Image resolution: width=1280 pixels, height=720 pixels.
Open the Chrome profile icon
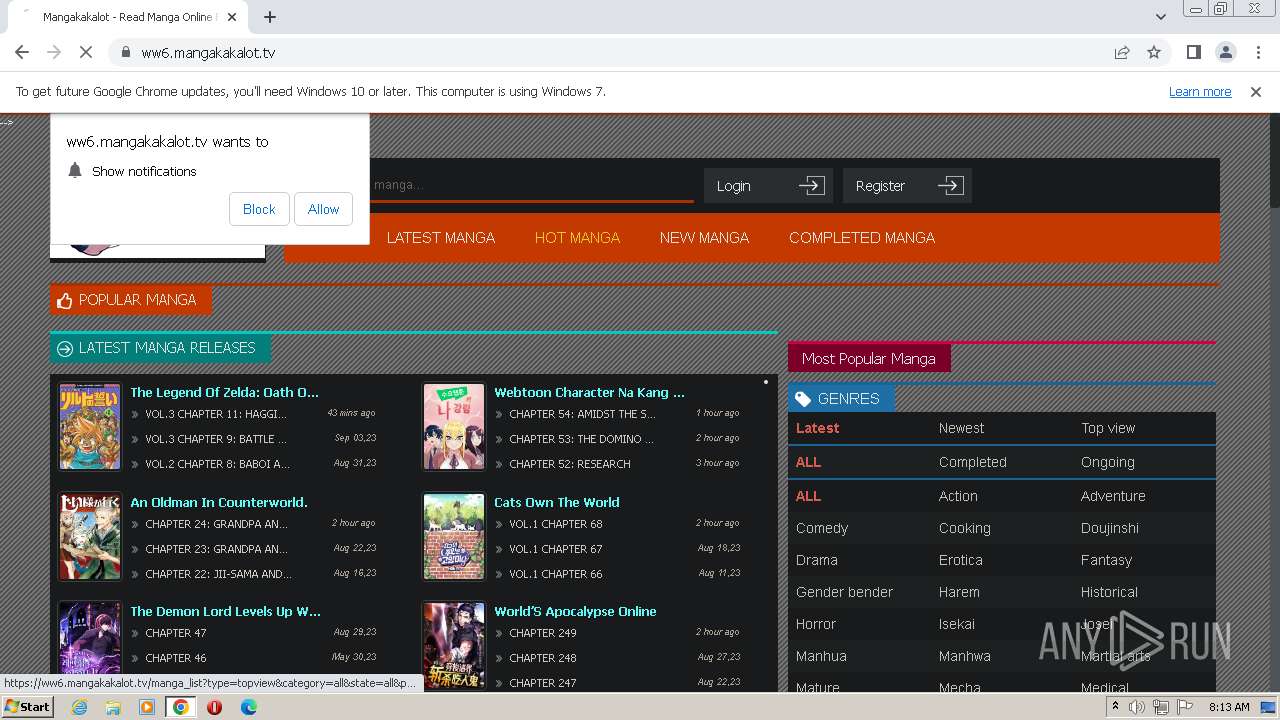[1225, 52]
